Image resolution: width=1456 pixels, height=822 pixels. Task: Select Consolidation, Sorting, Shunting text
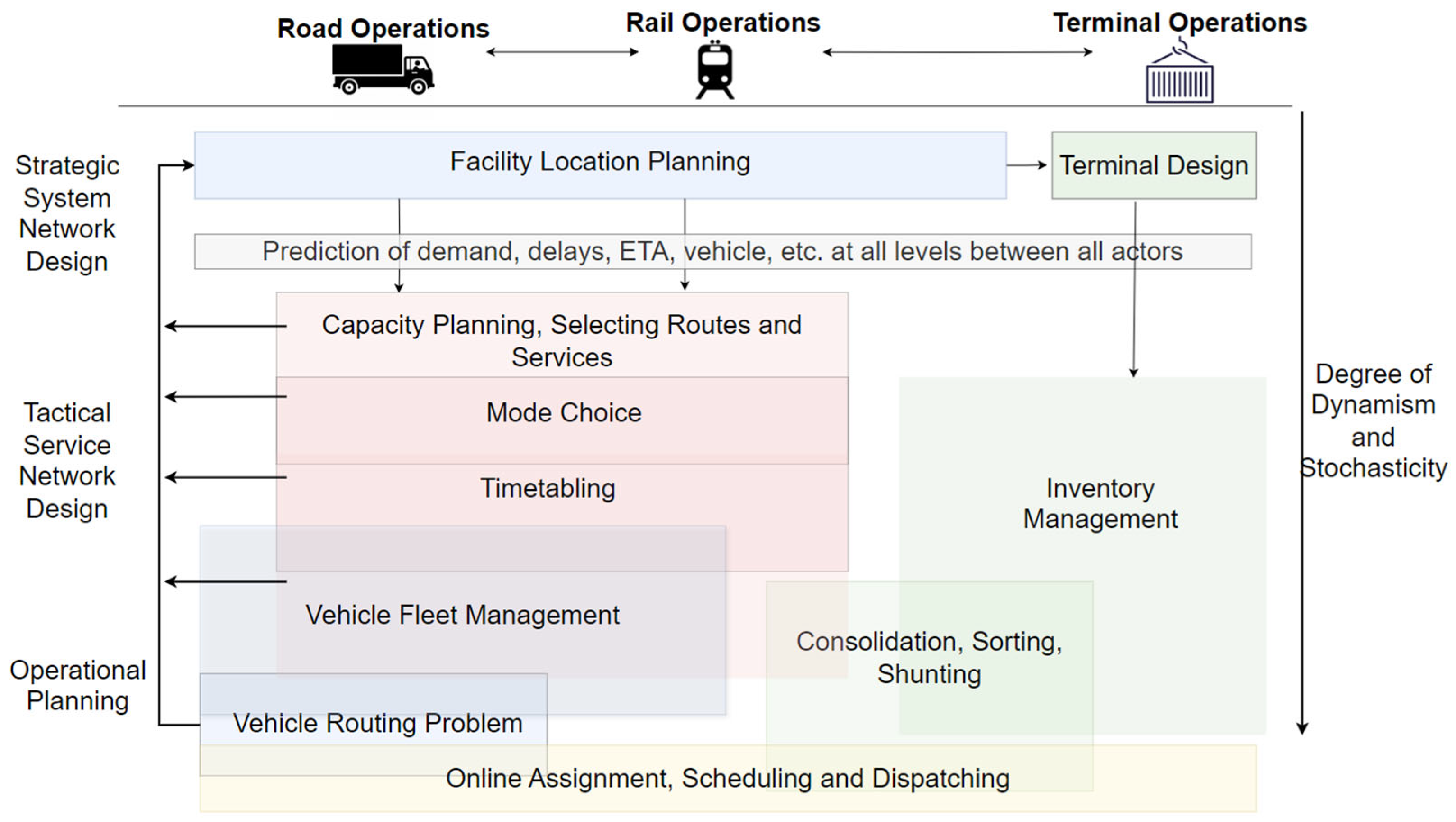click(x=929, y=658)
